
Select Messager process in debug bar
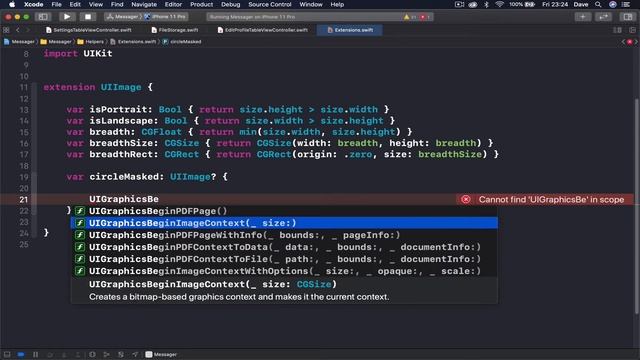(x=161, y=354)
